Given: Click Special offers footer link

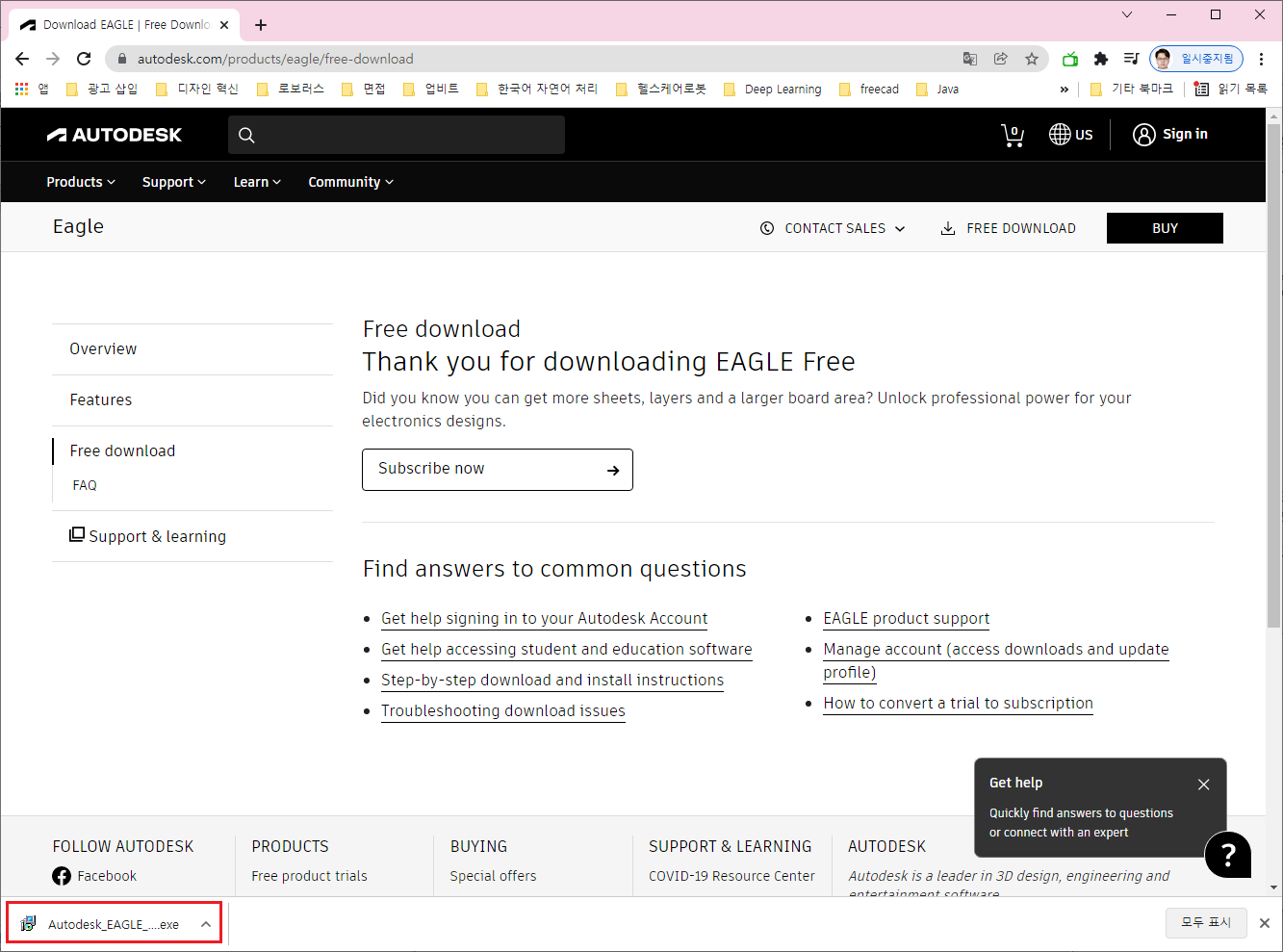Looking at the screenshot, I should coord(493,876).
